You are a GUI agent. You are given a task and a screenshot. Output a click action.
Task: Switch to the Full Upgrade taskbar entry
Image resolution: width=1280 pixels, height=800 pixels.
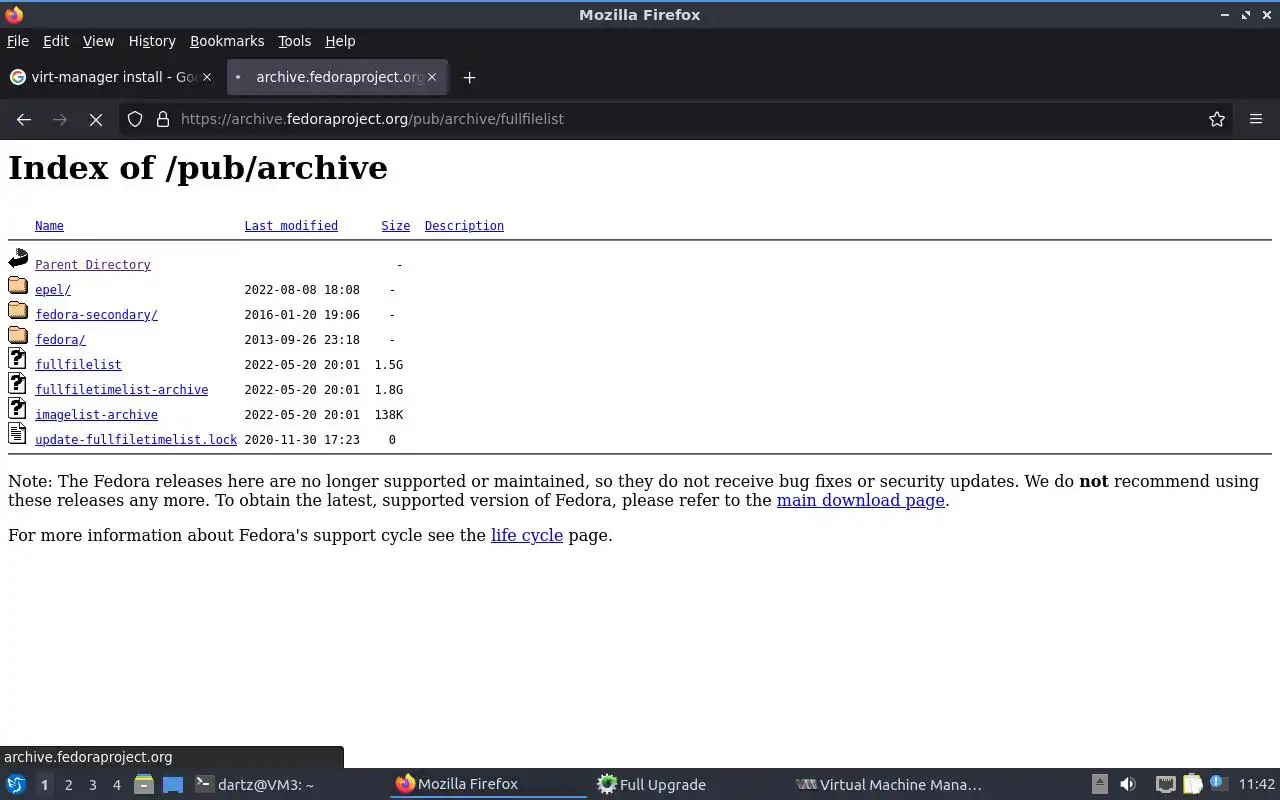pyautogui.click(x=688, y=785)
